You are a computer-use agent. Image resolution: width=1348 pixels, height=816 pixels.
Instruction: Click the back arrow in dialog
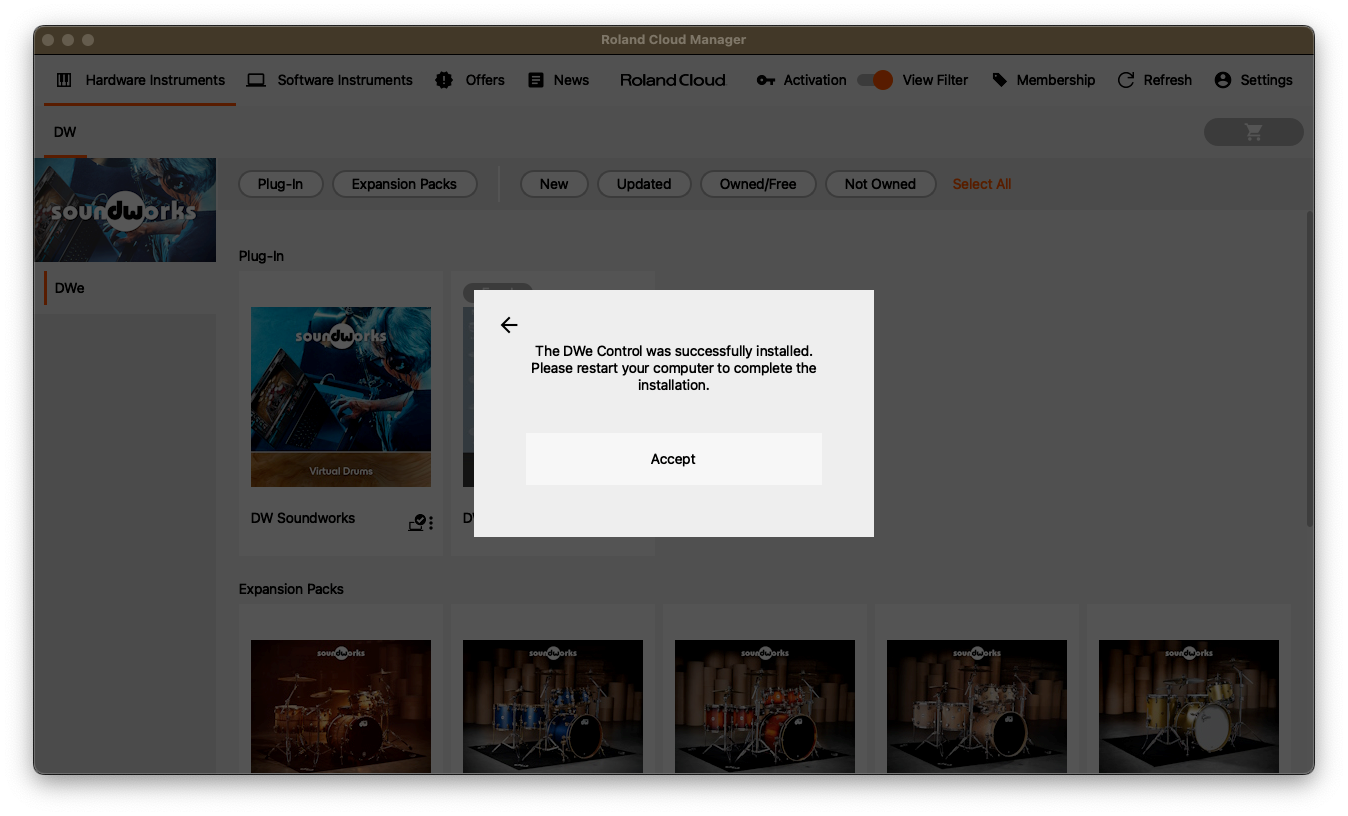[509, 325]
